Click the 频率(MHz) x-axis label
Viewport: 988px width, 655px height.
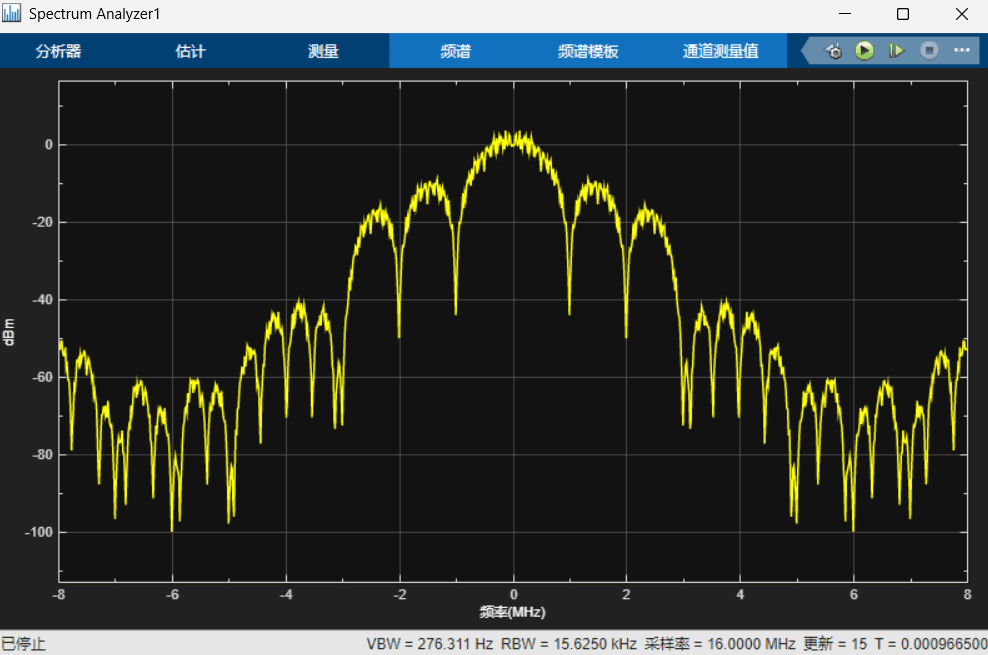[x=512, y=612]
